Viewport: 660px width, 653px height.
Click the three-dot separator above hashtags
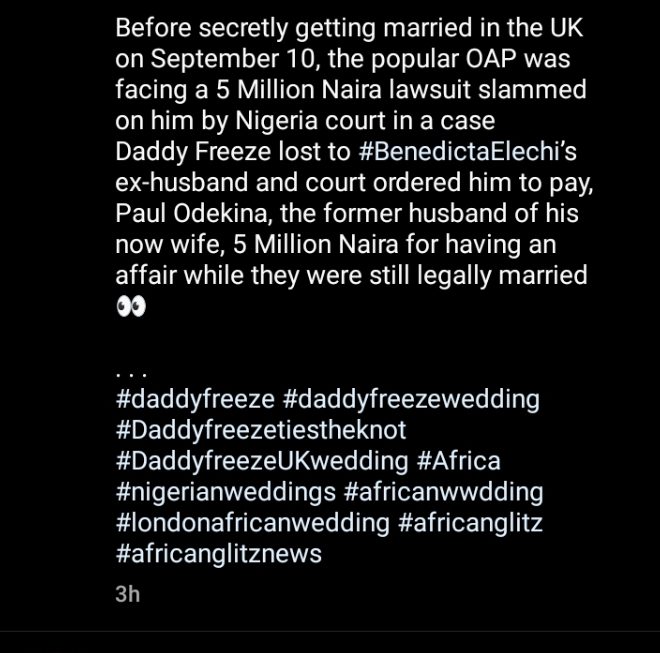pos(131,372)
